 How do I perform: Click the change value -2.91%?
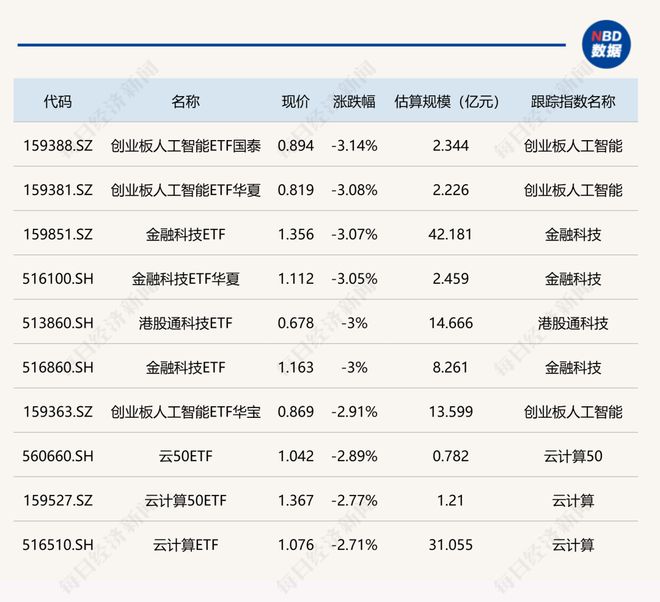click(x=354, y=412)
